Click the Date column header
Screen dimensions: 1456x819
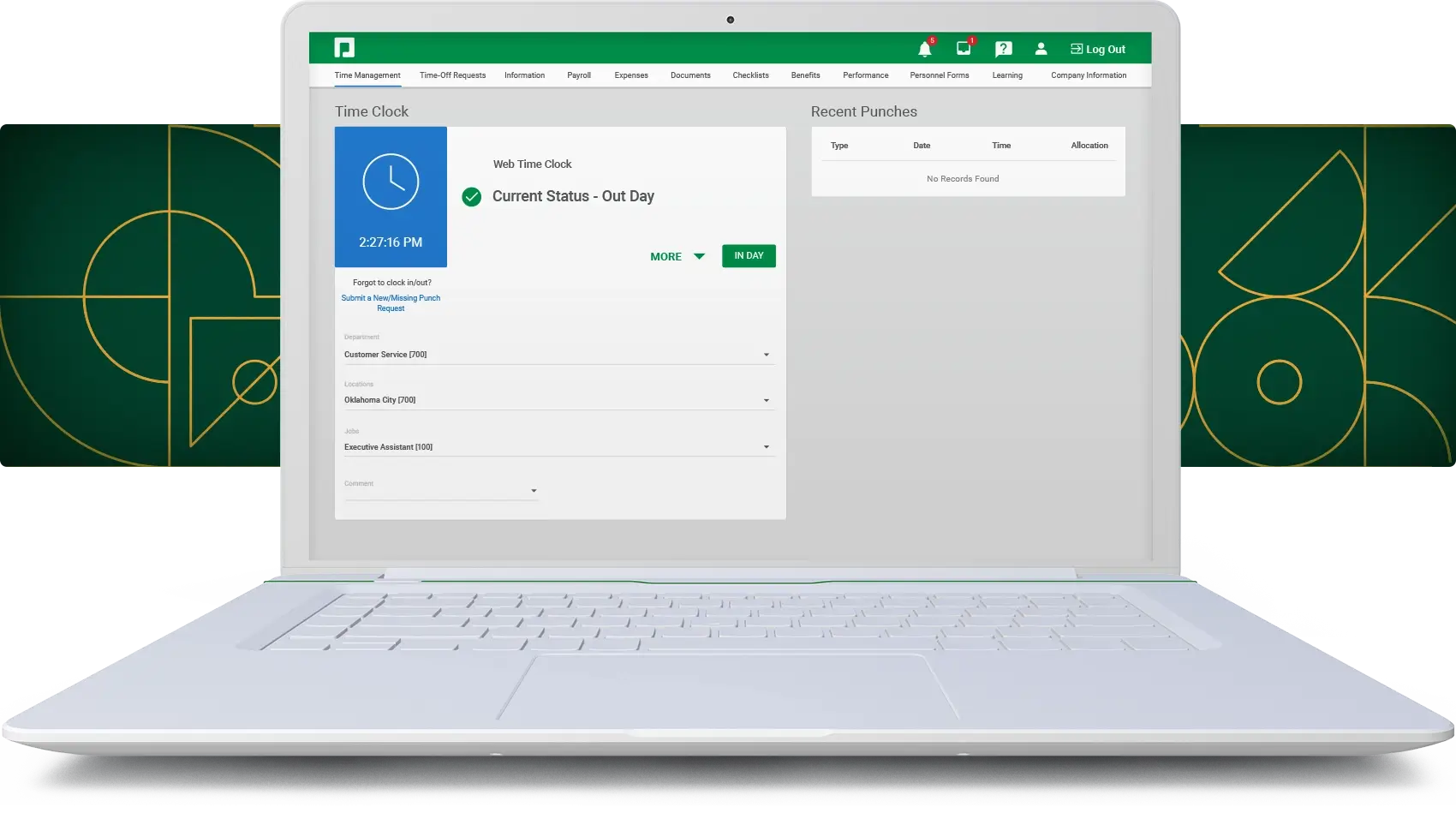922,146
